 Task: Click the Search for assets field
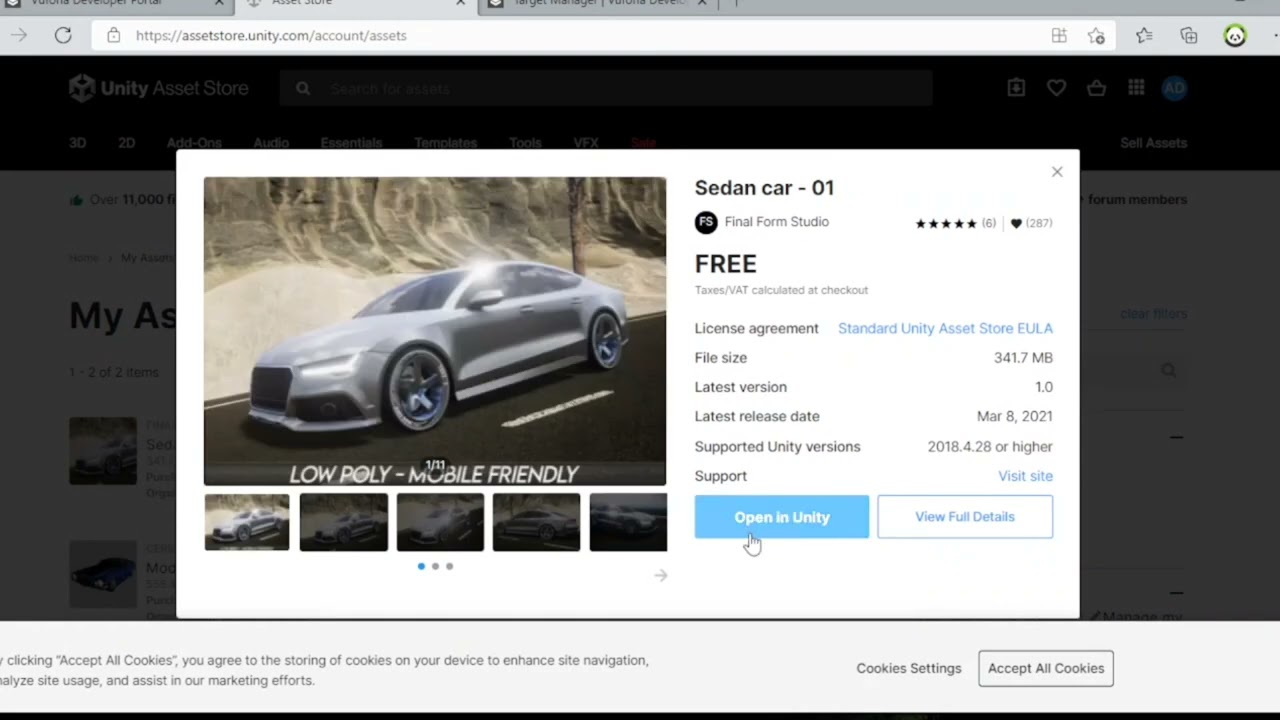606,88
